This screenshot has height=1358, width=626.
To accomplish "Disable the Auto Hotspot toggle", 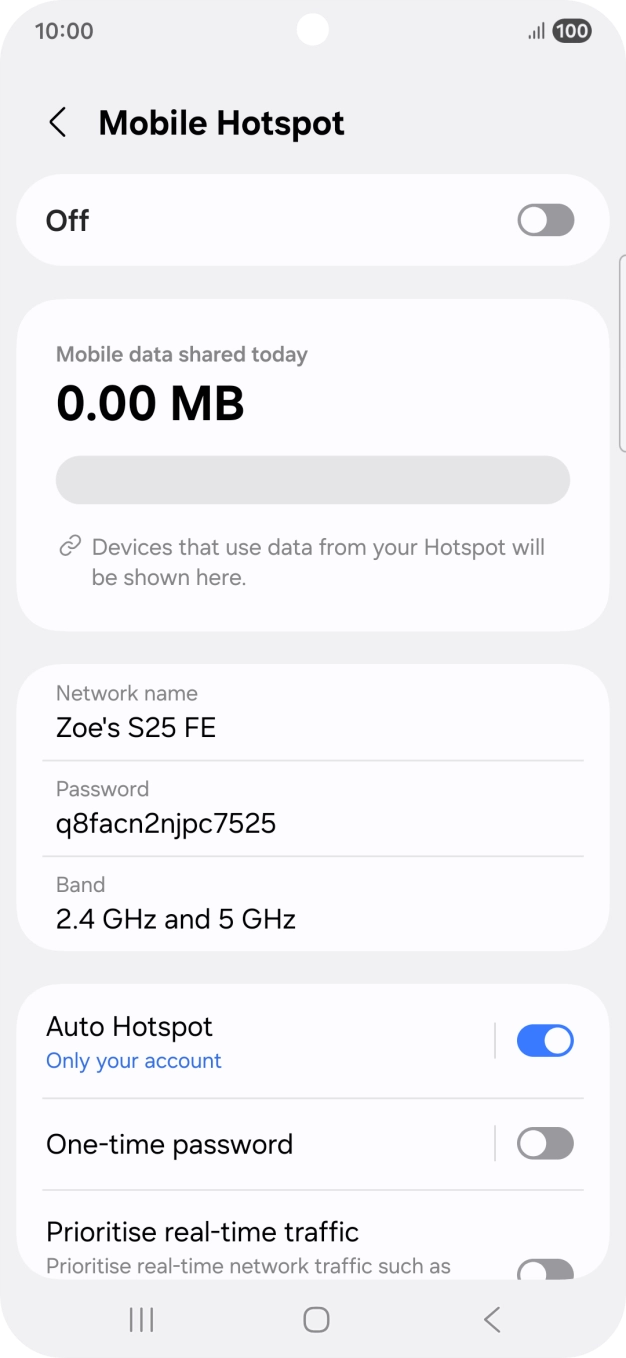I will (544, 1040).
